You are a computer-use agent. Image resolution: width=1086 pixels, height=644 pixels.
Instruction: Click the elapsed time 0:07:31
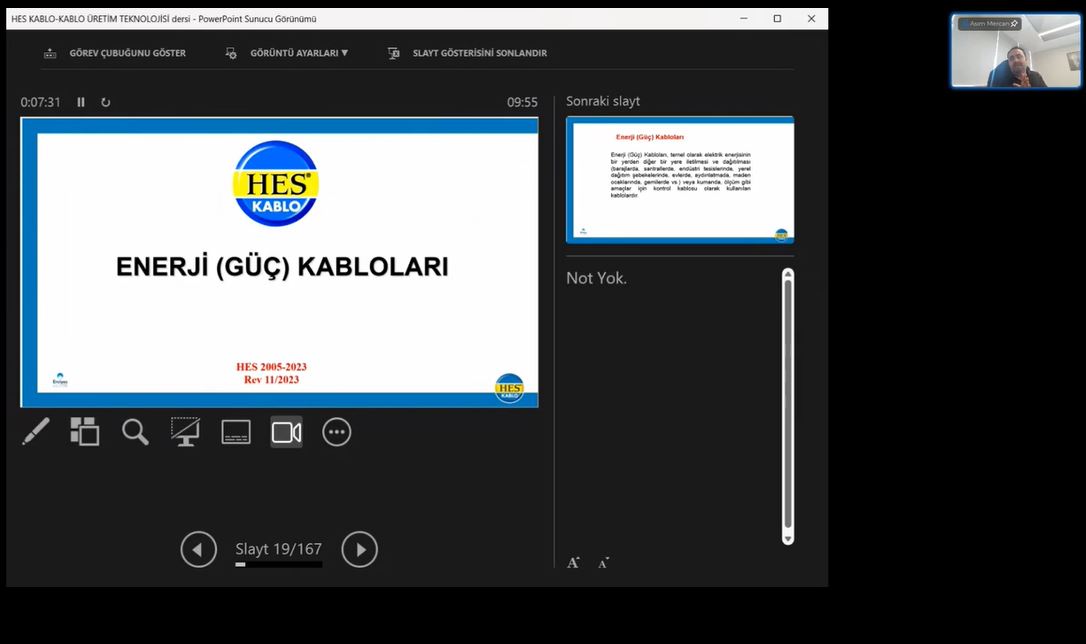[x=40, y=102]
